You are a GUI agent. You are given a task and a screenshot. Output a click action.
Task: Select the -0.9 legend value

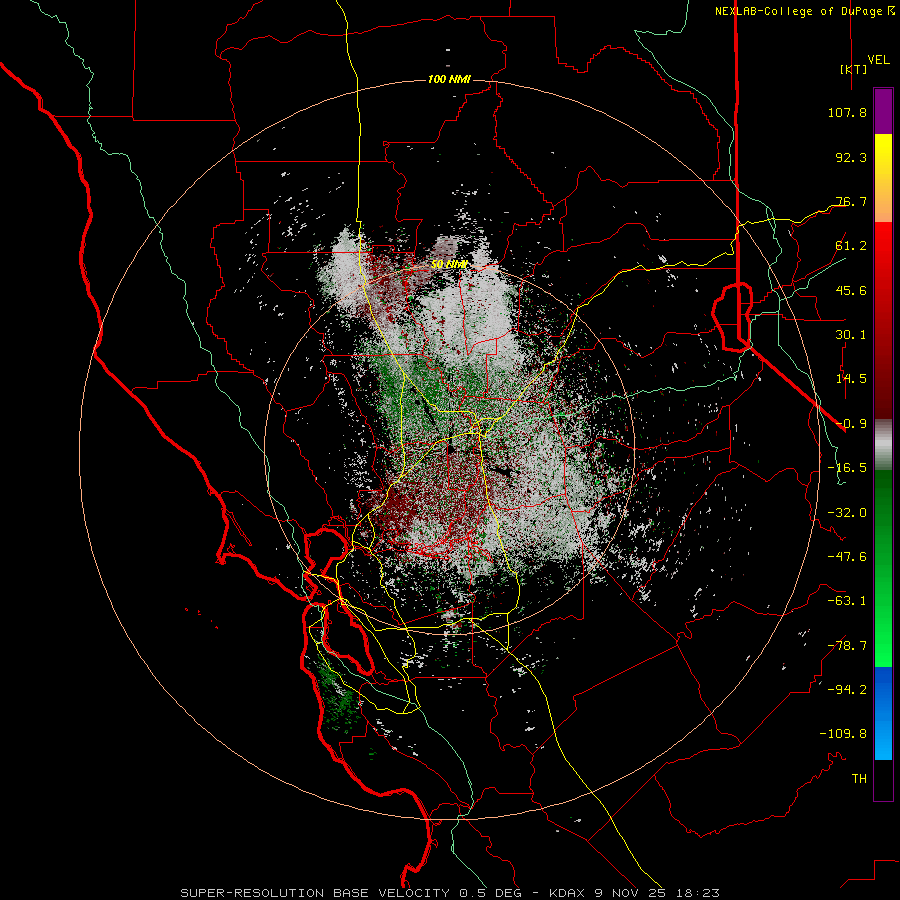pyautogui.click(x=851, y=424)
